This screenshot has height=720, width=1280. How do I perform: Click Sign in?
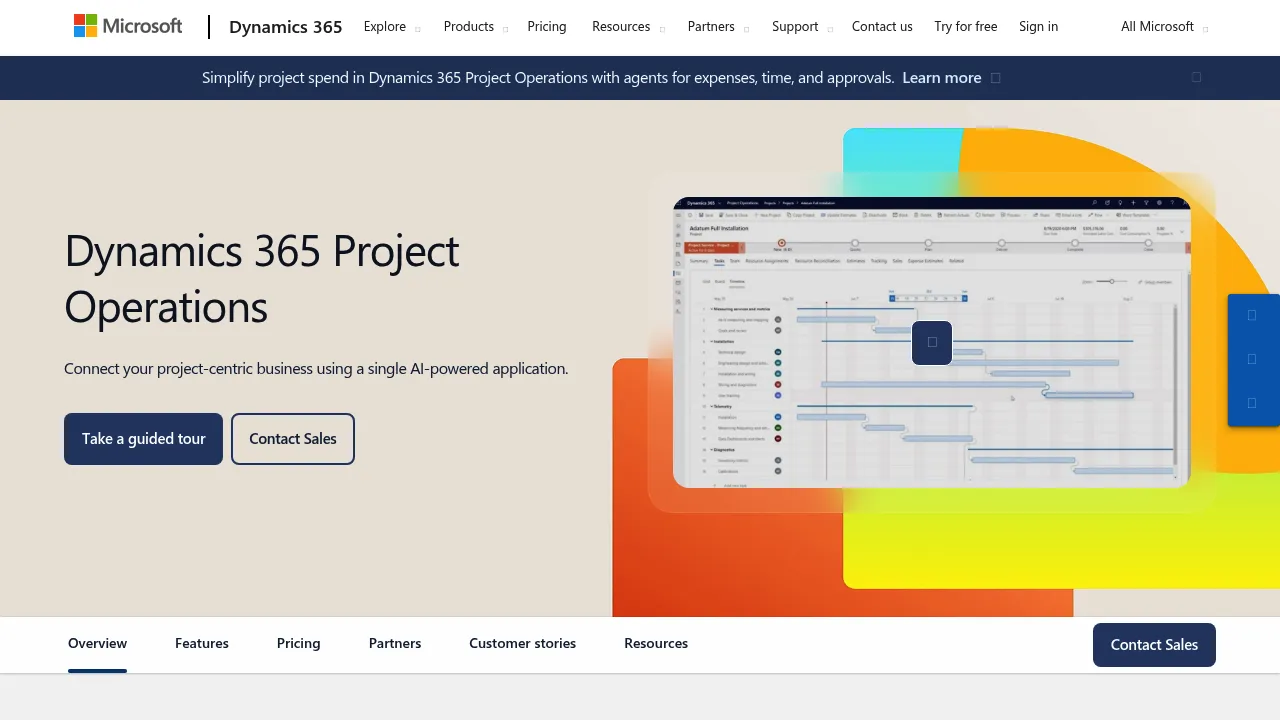[1038, 27]
